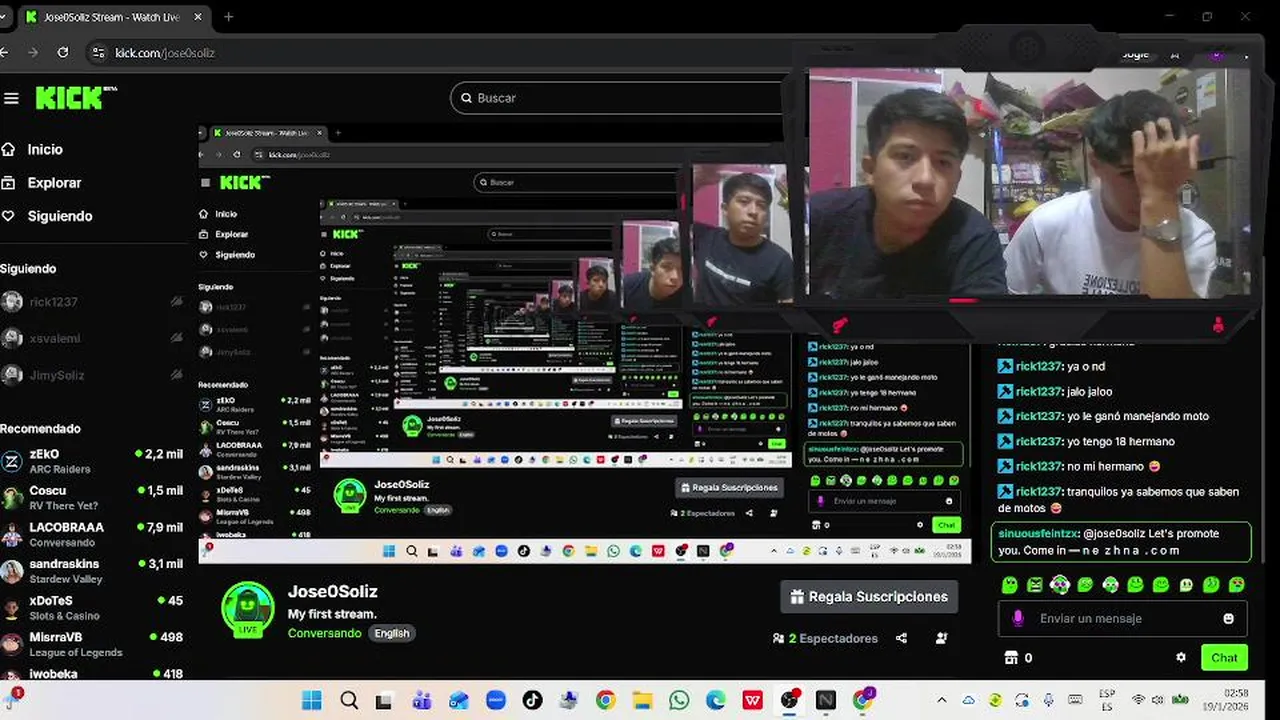Open the Kick hamburger sidebar menu
This screenshot has width=1280, height=720.
point(11,98)
